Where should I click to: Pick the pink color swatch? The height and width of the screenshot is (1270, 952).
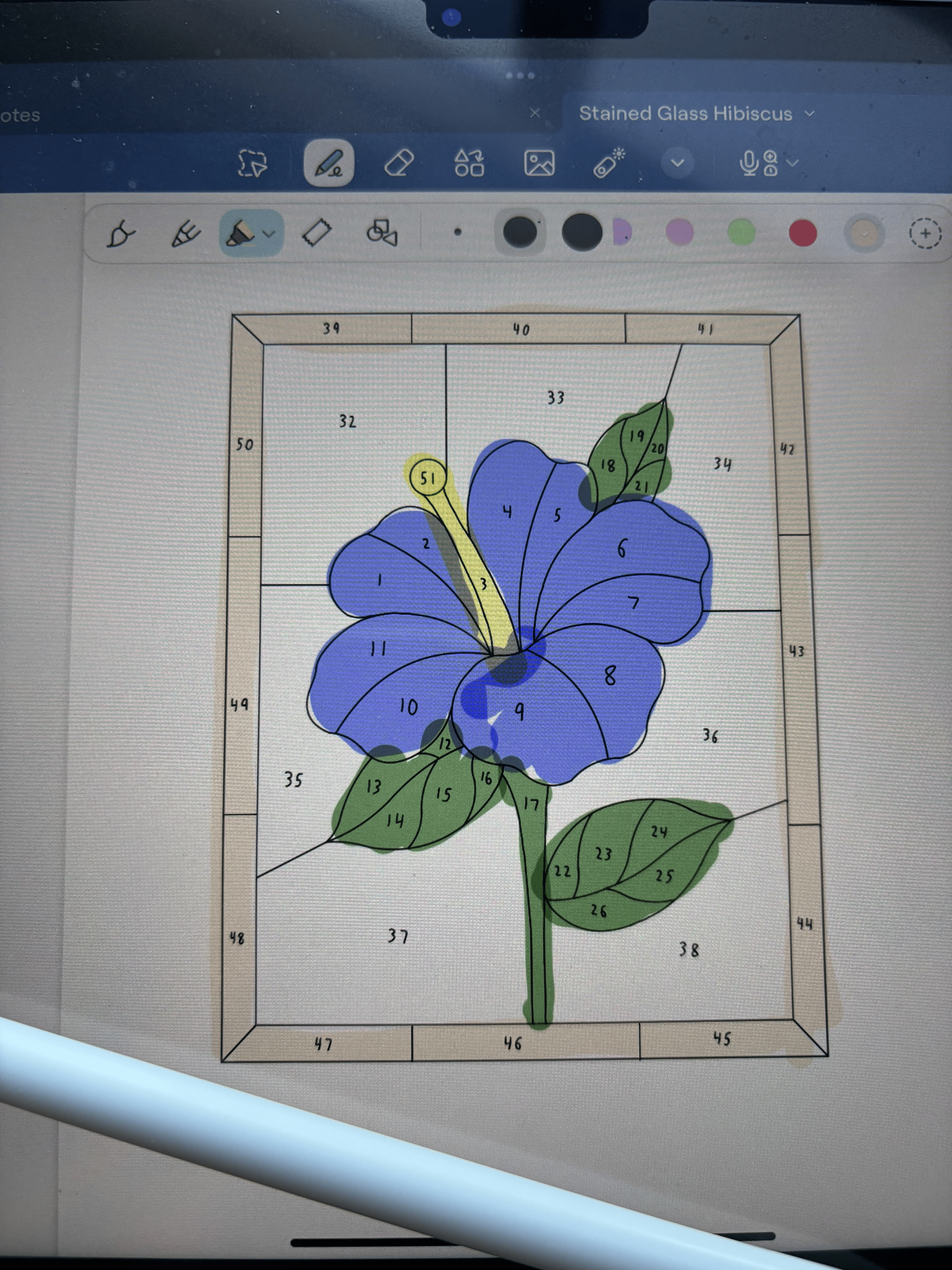click(680, 233)
